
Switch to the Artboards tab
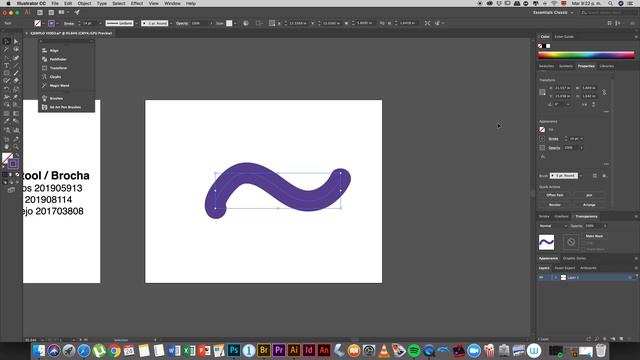point(588,268)
